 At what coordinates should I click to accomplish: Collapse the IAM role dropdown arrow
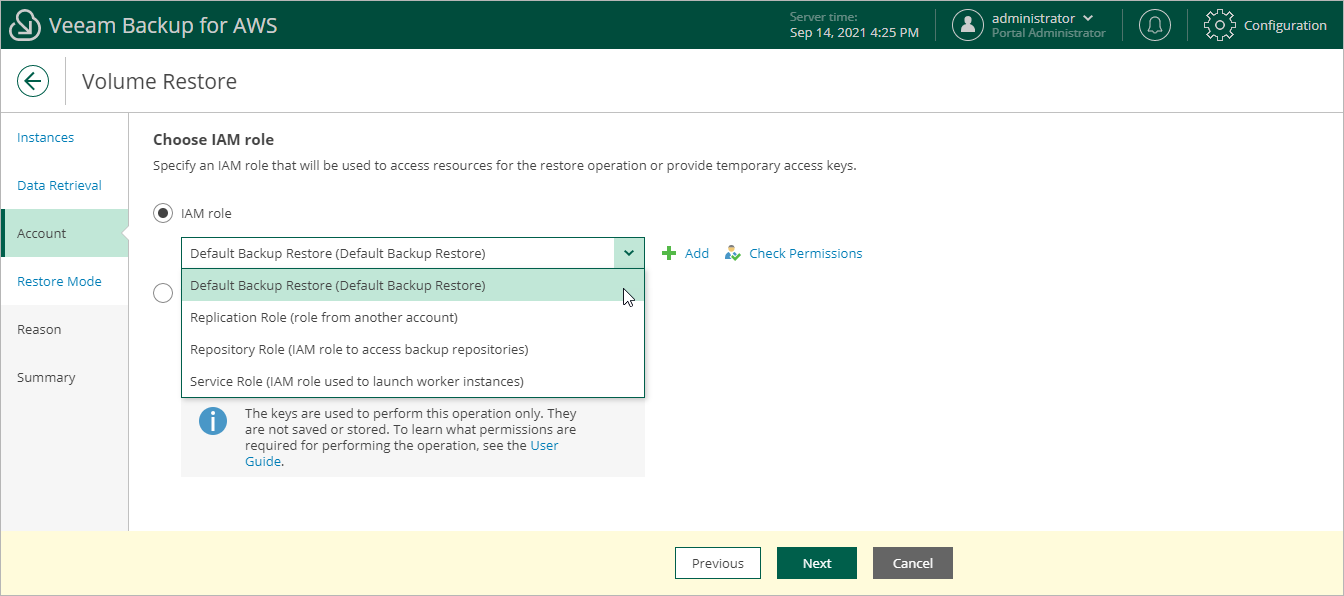click(x=629, y=253)
